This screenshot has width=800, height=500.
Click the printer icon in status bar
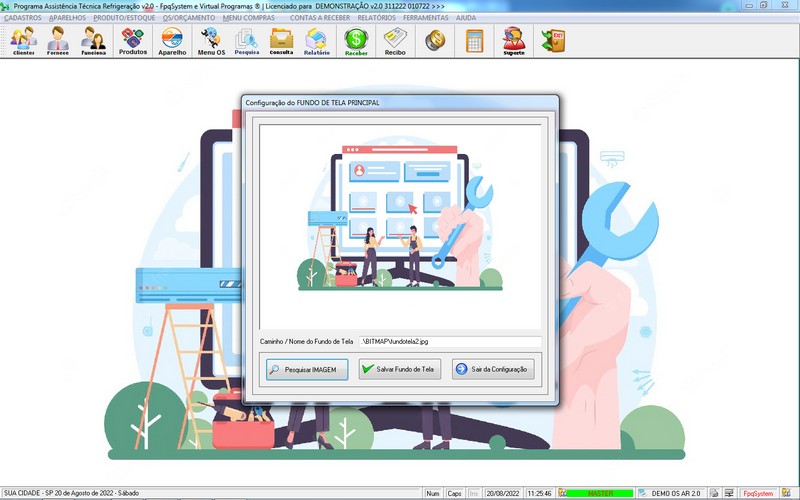pos(714,493)
